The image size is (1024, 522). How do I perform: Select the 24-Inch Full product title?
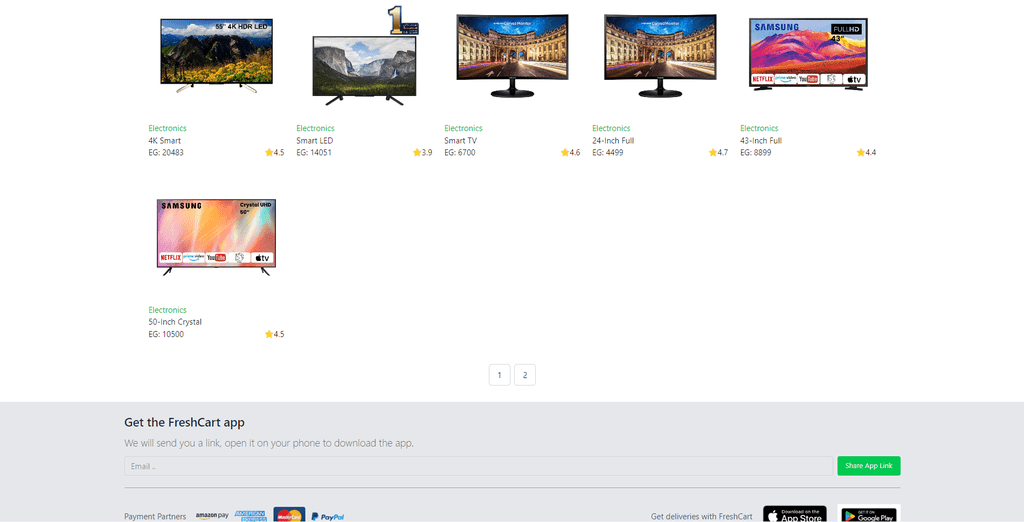[x=613, y=140]
